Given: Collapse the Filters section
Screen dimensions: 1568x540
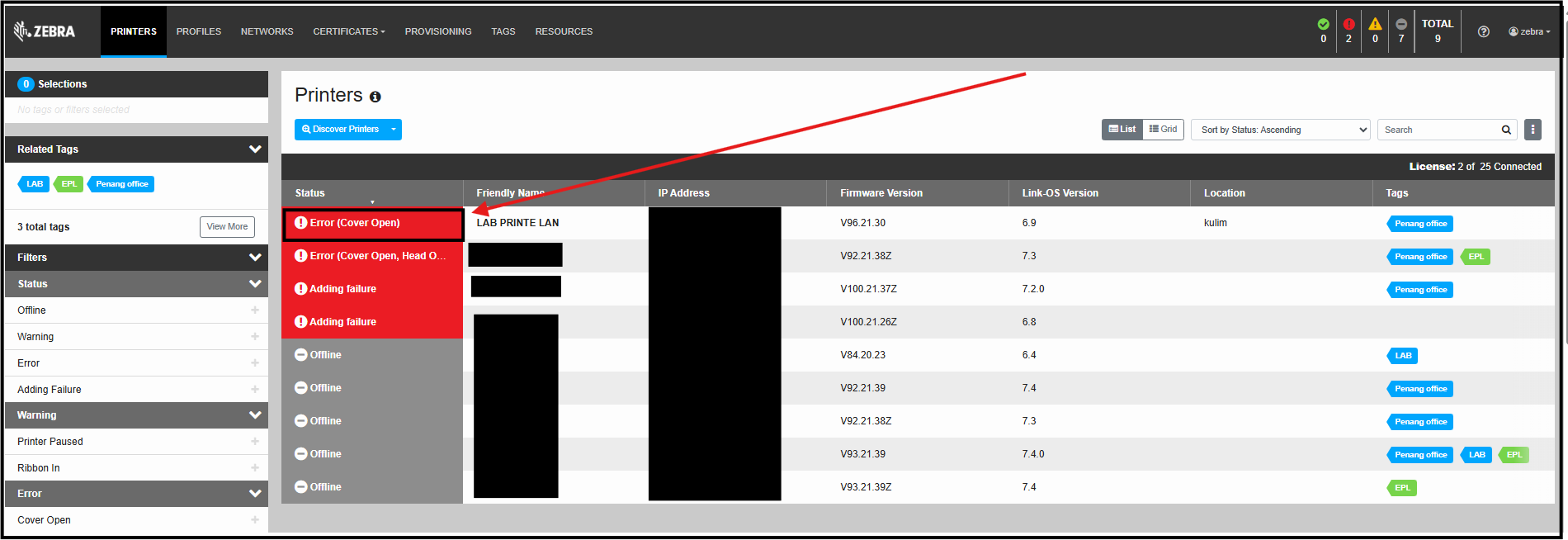Looking at the screenshot, I should [x=255, y=258].
